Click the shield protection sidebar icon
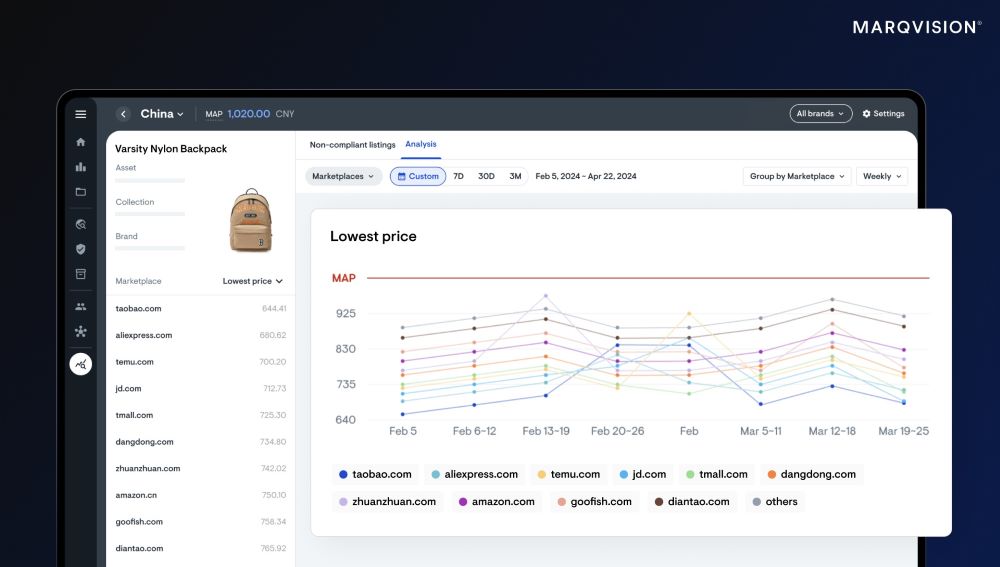This screenshot has height=567, width=1000. tap(81, 249)
